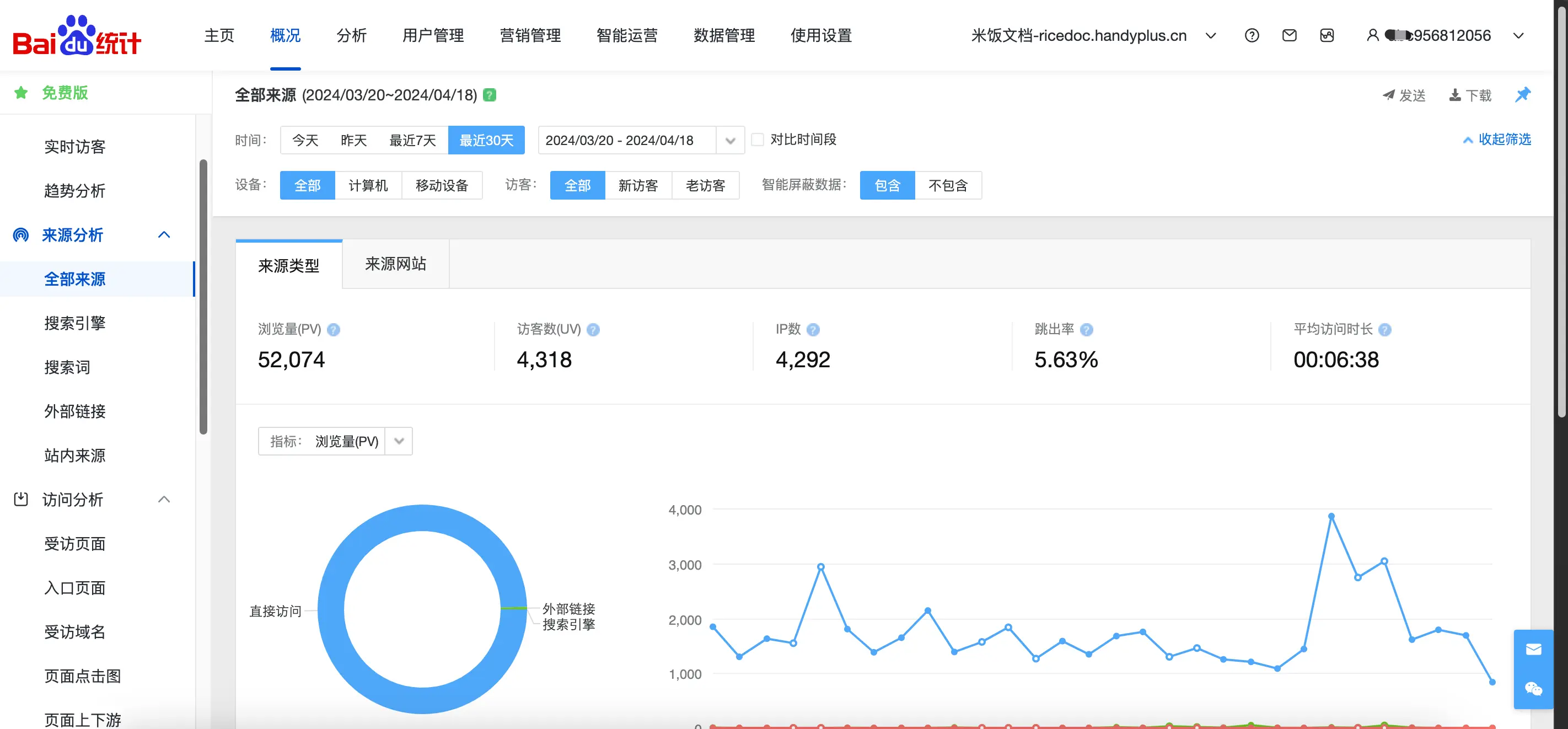Image resolution: width=1568 pixels, height=729 pixels.
Task: Open 智能运营 in top navigation
Action: click(627, 35)
